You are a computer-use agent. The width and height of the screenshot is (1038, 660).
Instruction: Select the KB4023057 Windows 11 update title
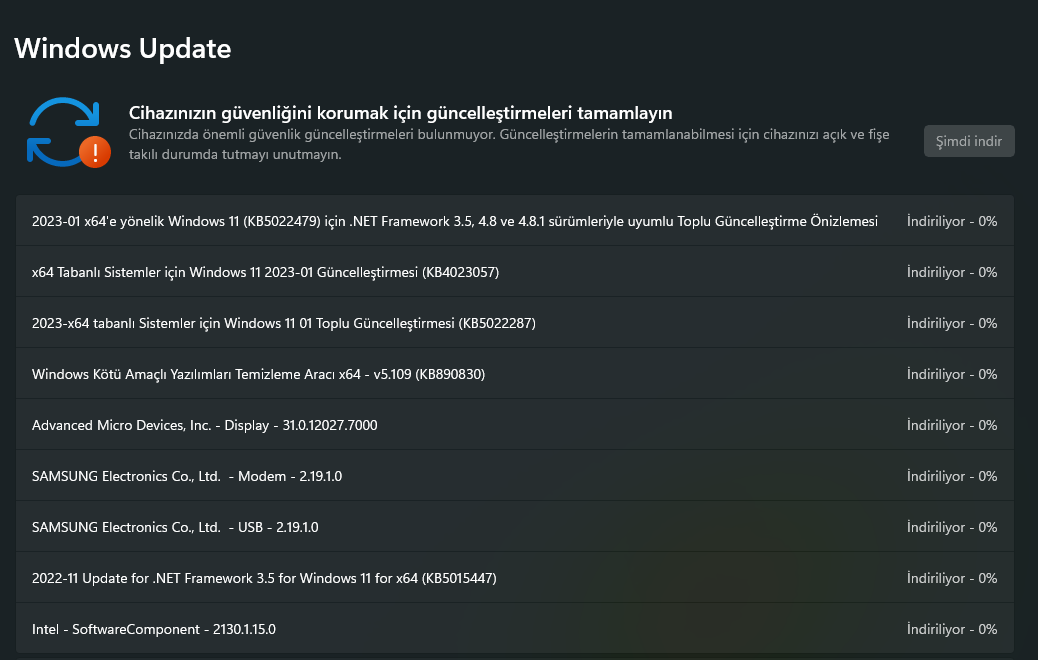tap(265, 272)
